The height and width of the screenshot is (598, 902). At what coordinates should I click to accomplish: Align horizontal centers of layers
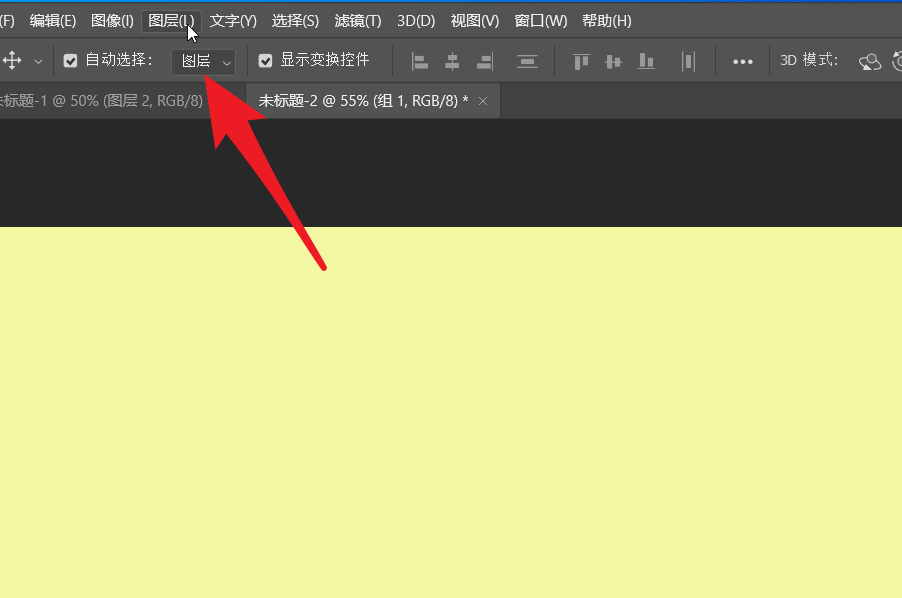(452, 61)
